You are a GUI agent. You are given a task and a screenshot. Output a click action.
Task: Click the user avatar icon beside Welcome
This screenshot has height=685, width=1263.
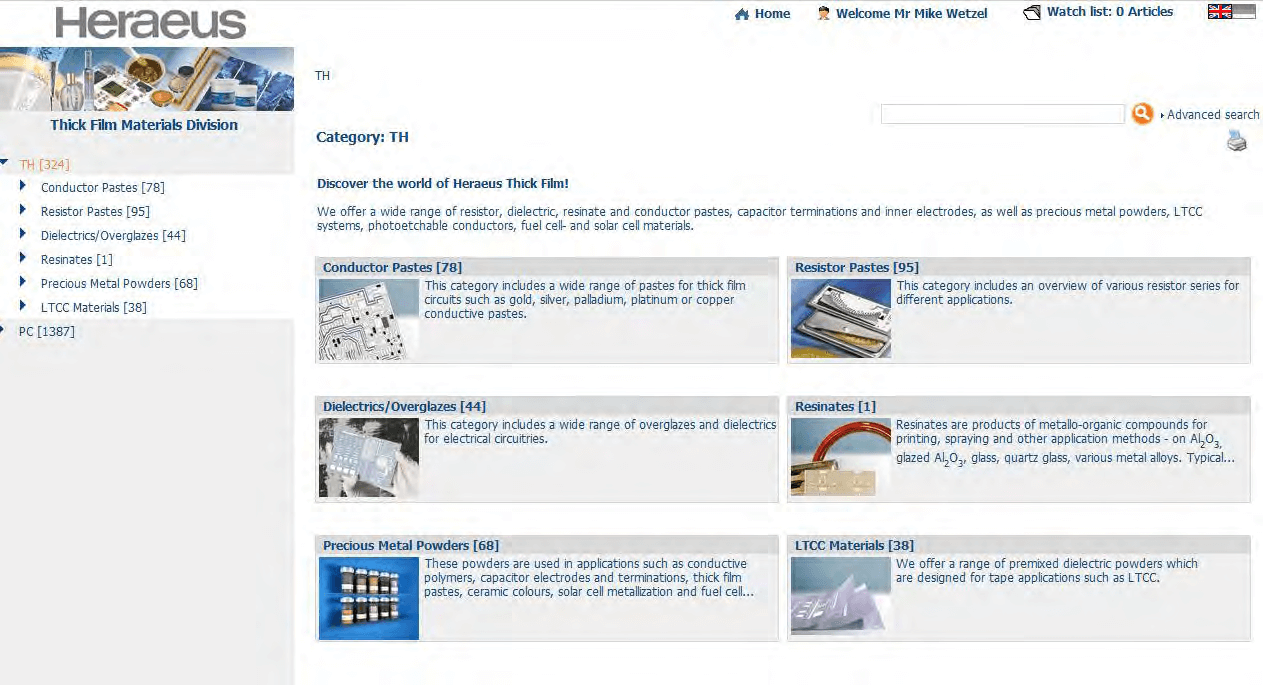pyautogui.click(x=824, y=13)
